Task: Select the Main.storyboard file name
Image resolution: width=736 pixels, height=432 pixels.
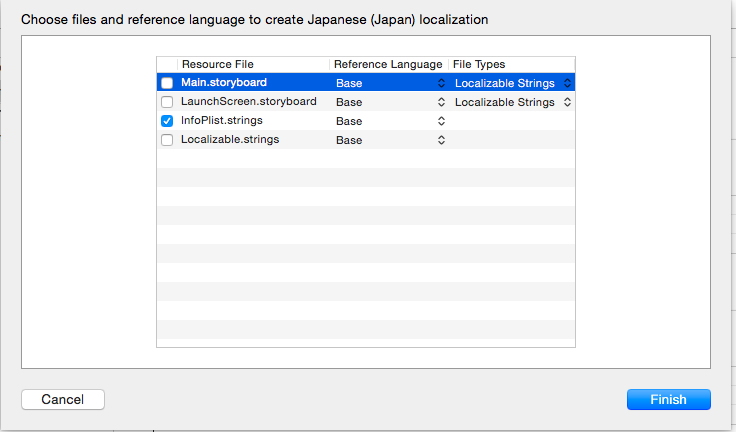Action: (x=224, y=83)
